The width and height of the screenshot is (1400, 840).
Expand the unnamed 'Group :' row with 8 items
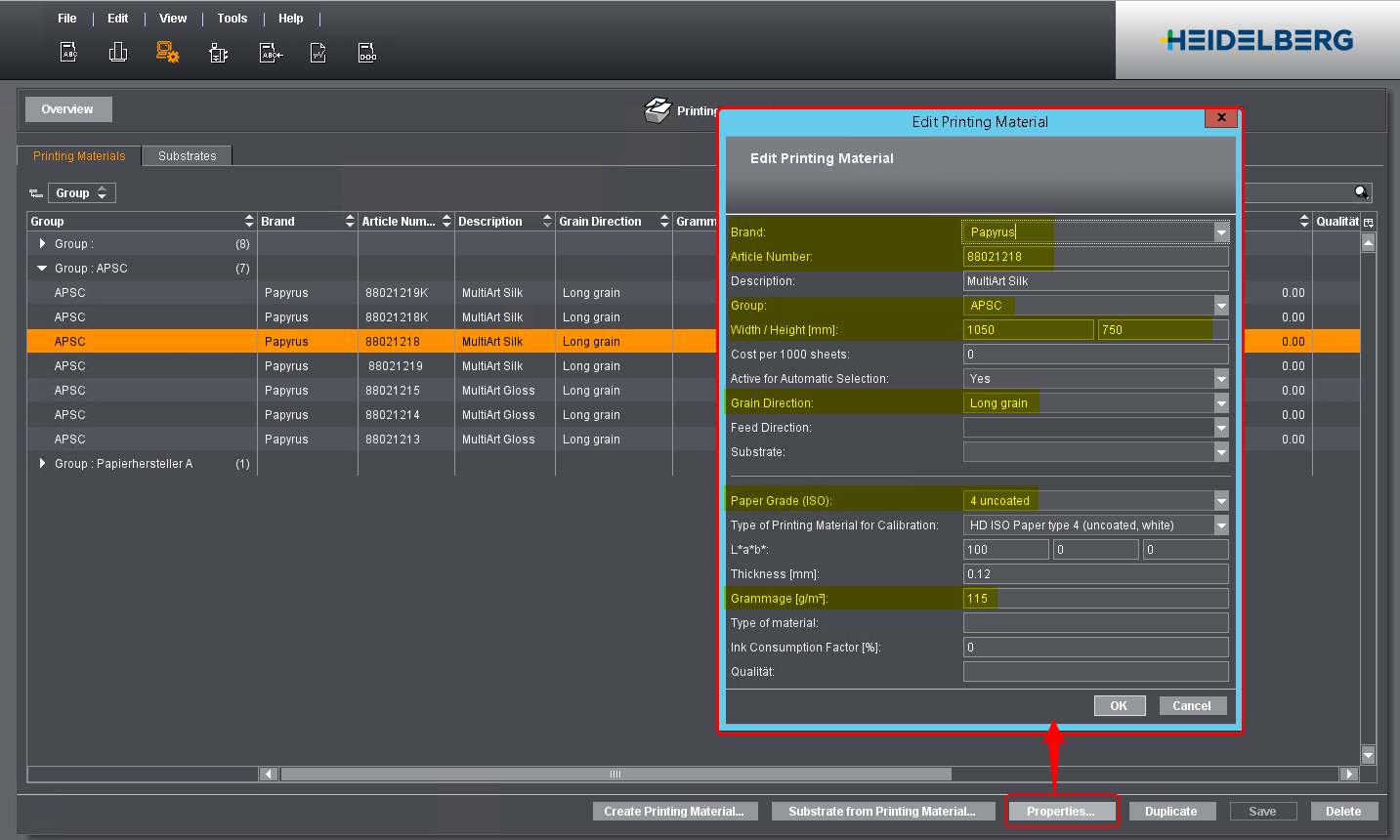42,243
